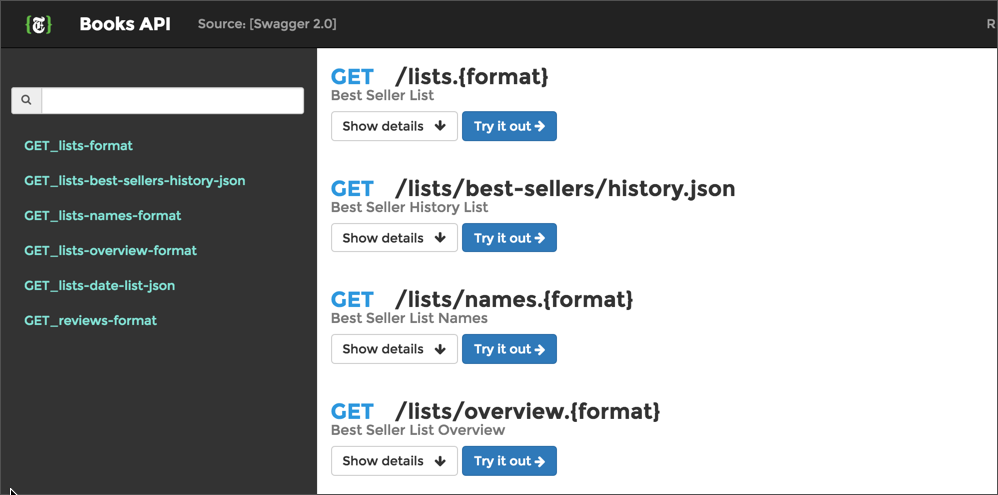Focus the sidebar search input field
Viewport: 998px width, 495px height.
coord(172,100)
